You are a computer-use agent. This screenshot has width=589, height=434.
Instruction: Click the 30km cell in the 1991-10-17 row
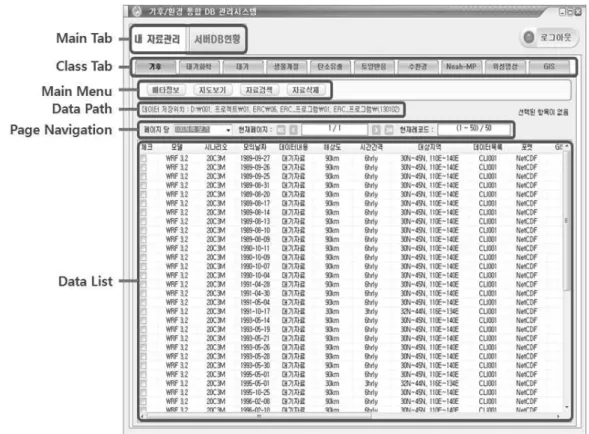click(x=332, y=312)
